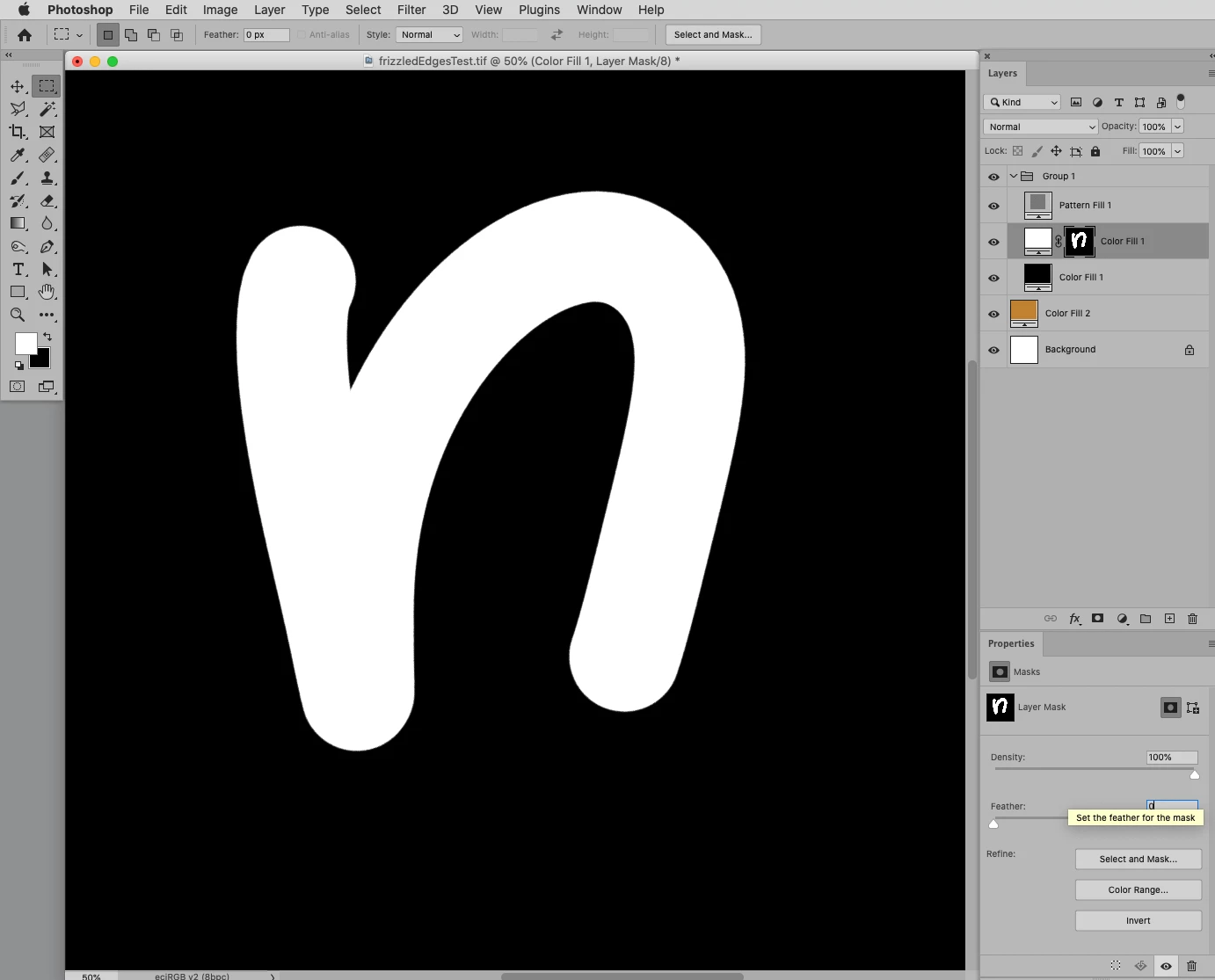Select the Horizontal Type tool
Screen dimensions: 1215x980
pos(18,269)
